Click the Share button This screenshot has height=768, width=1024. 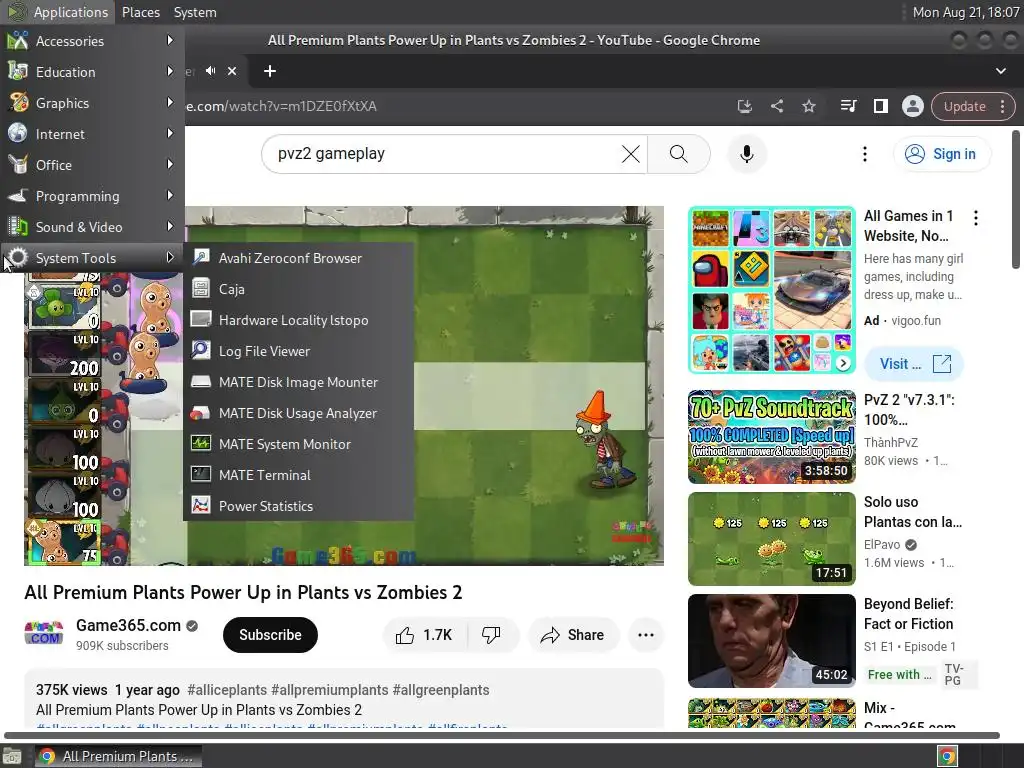tap(573, 635)
